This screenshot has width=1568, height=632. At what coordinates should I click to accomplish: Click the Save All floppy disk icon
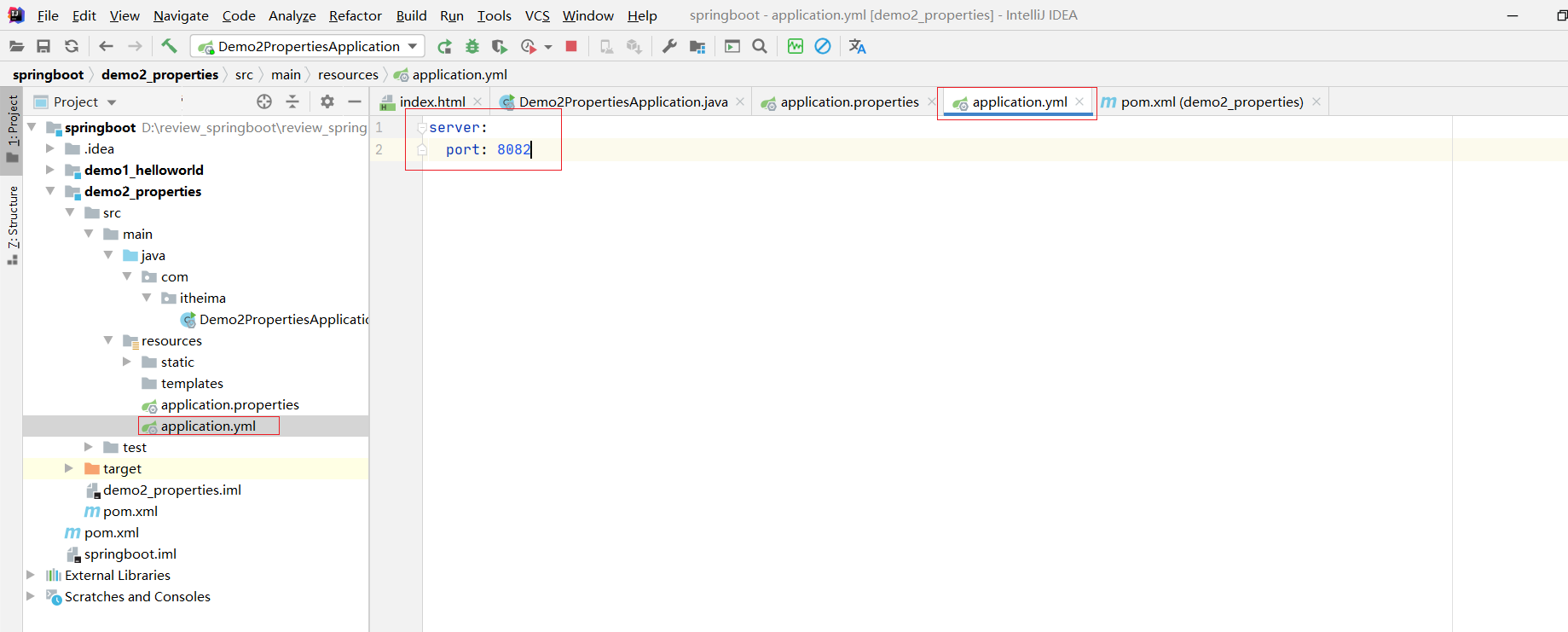tap(43, 46)
